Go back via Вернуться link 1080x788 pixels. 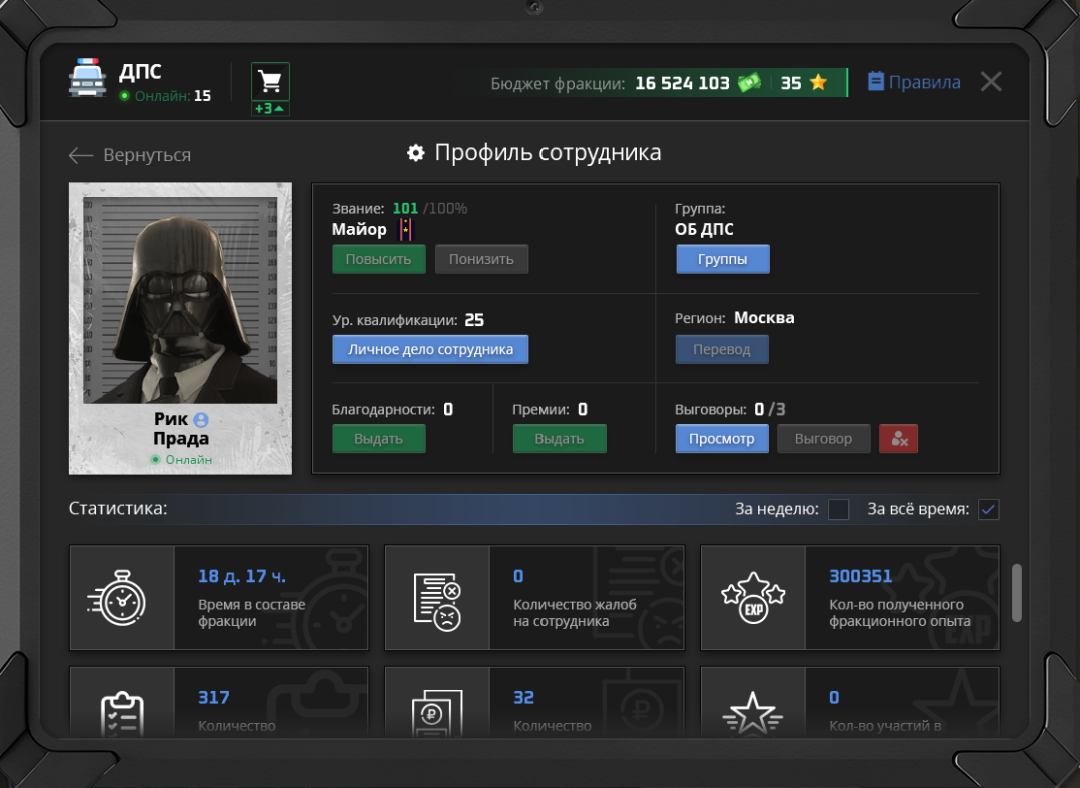(147, 155)
